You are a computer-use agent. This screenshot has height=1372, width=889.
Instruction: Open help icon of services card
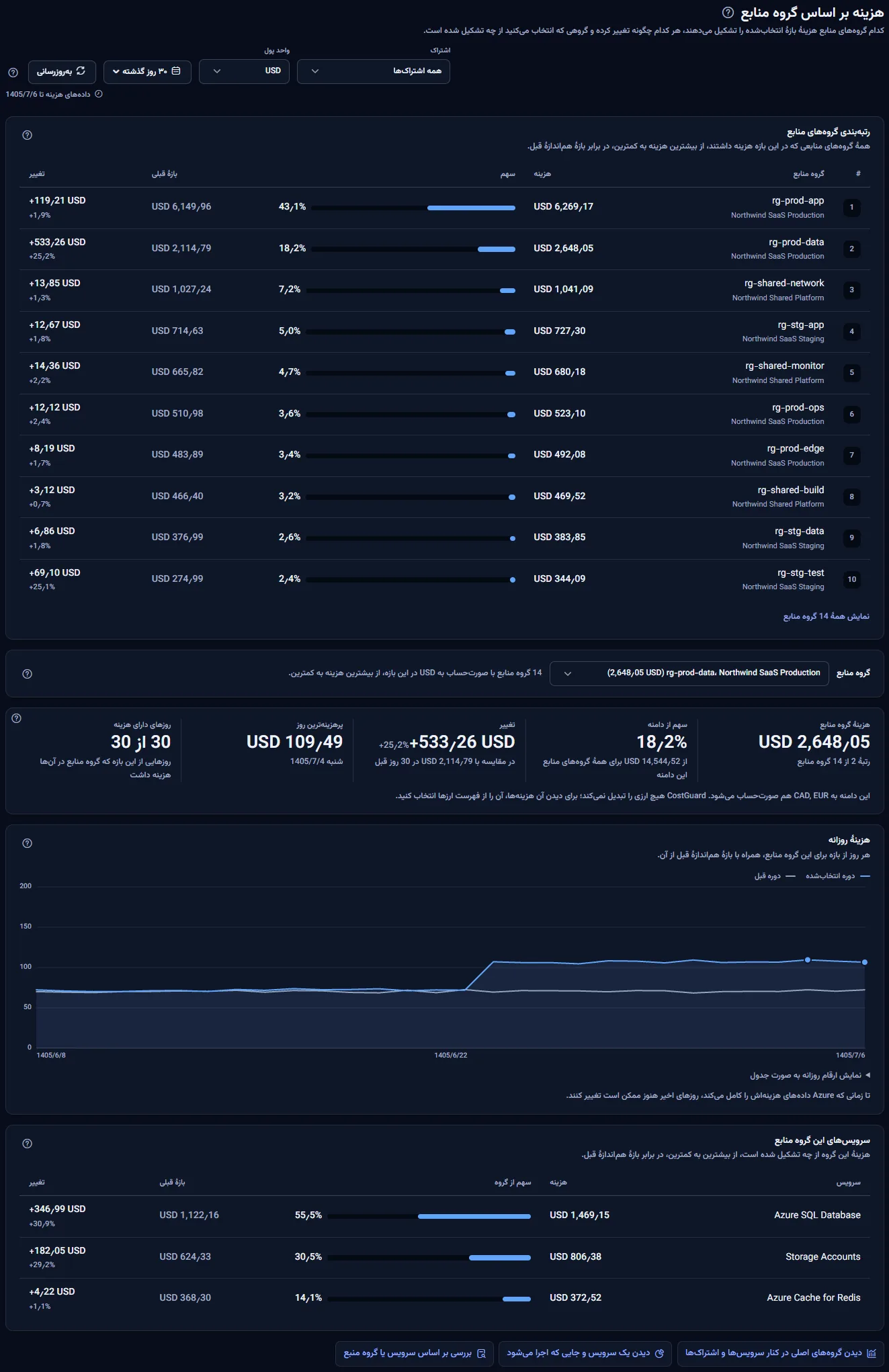click(x=28, y=1144)
